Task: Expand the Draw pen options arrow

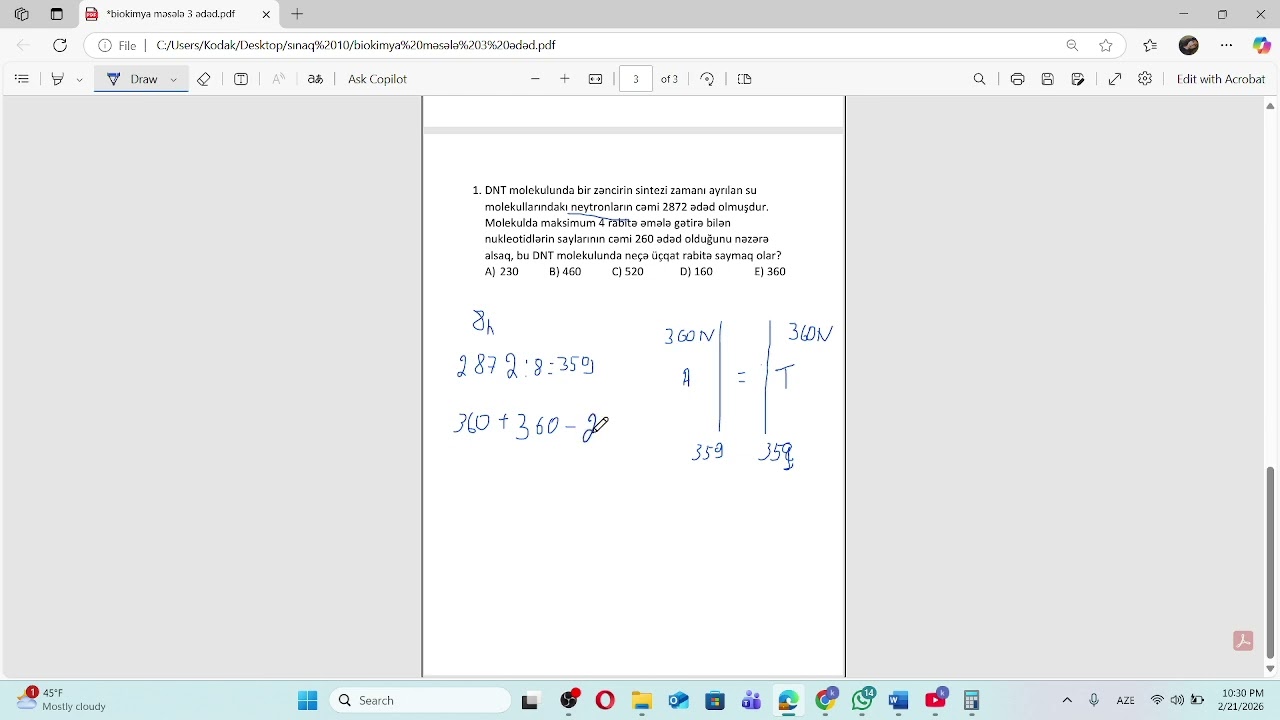Action: tap(174, 79)
